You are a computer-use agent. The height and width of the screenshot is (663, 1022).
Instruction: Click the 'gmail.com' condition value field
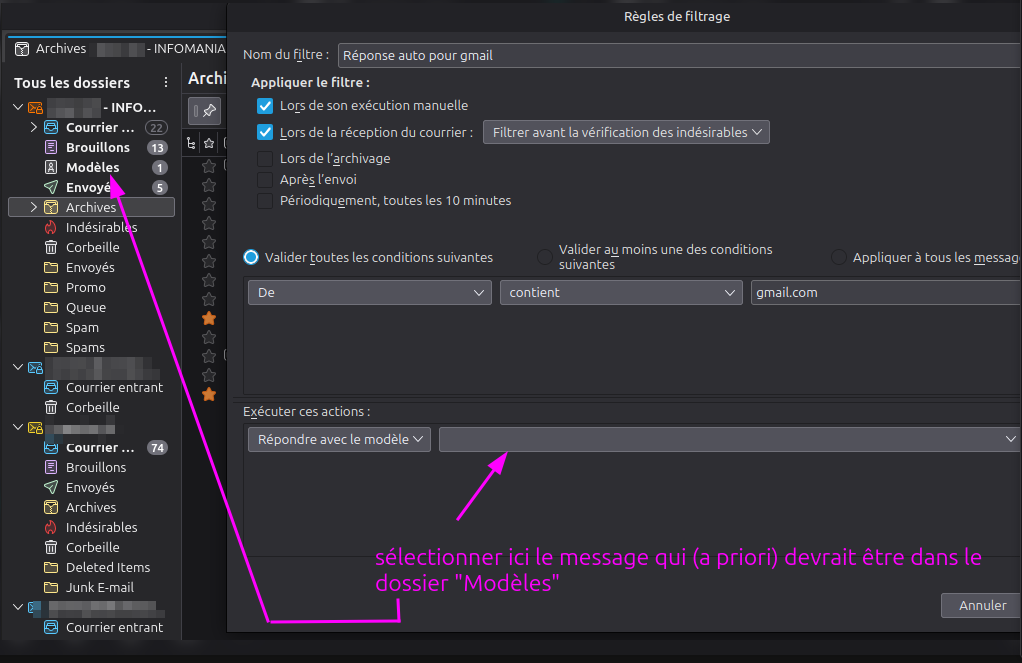(x=885, y=292)
